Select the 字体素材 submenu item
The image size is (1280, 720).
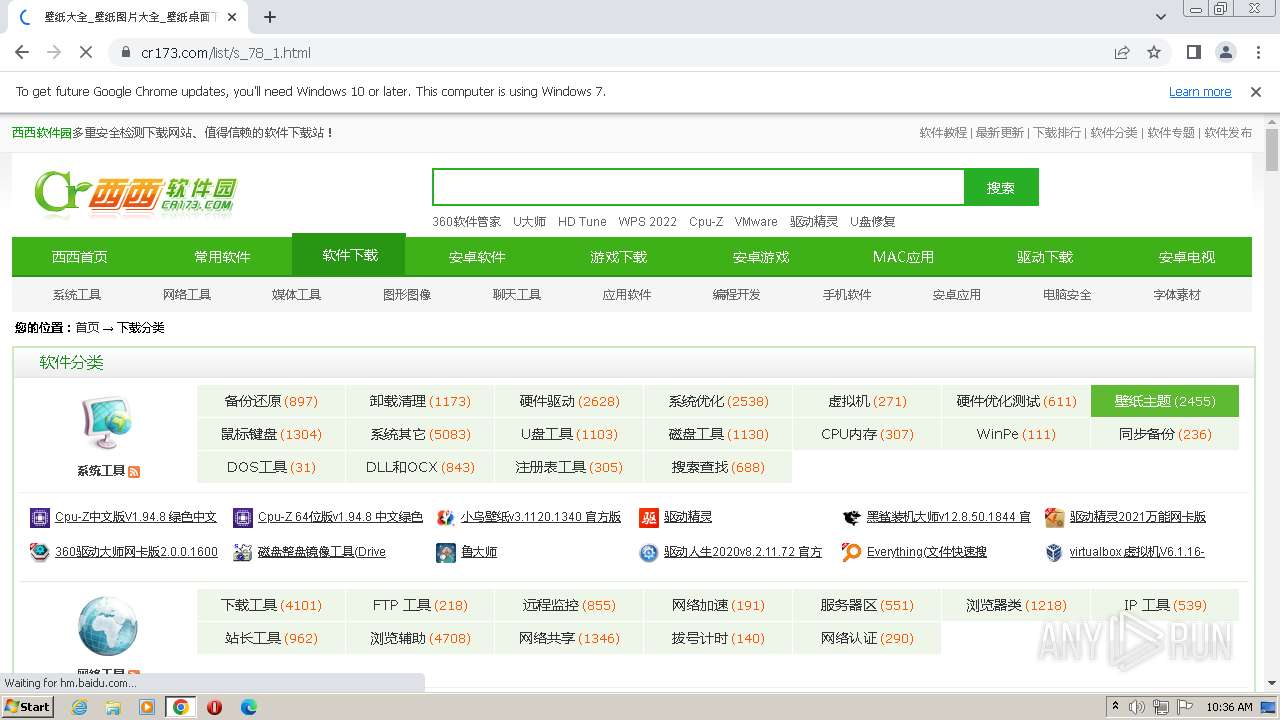click(1177, 295)
